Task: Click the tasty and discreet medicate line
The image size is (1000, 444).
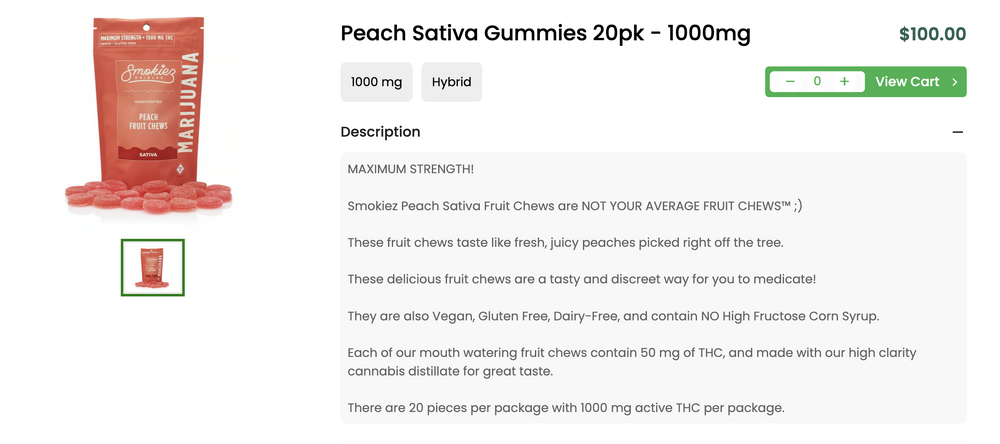Action: [x=582, y=279]
